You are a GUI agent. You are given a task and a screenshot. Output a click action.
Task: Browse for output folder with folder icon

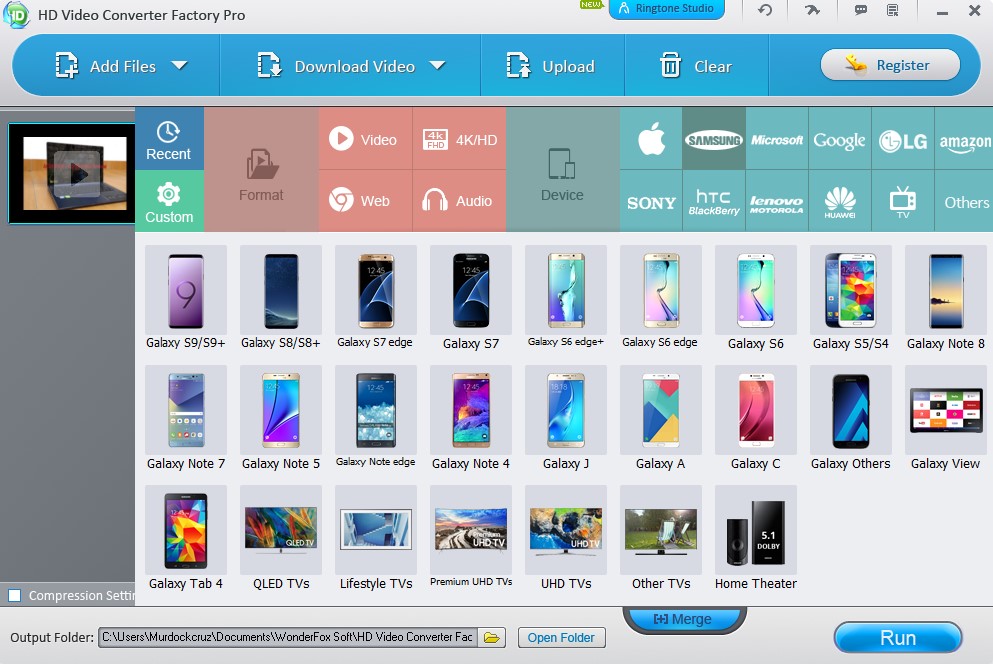tap(491, 637)
